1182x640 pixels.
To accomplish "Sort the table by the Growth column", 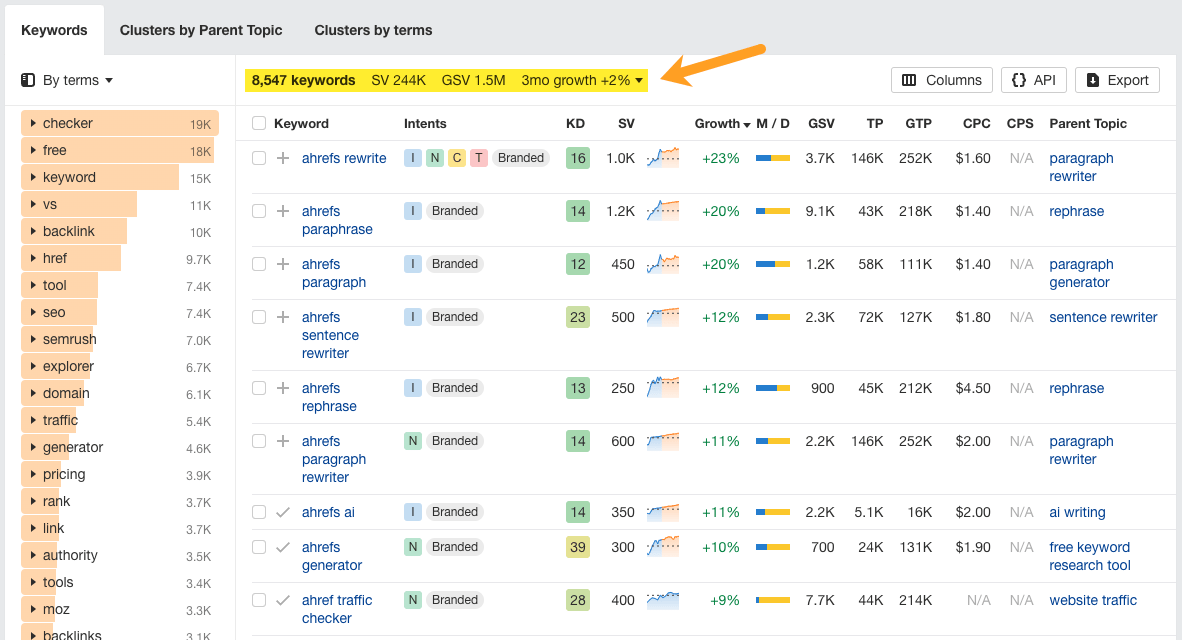I will [x=718, y=123].
